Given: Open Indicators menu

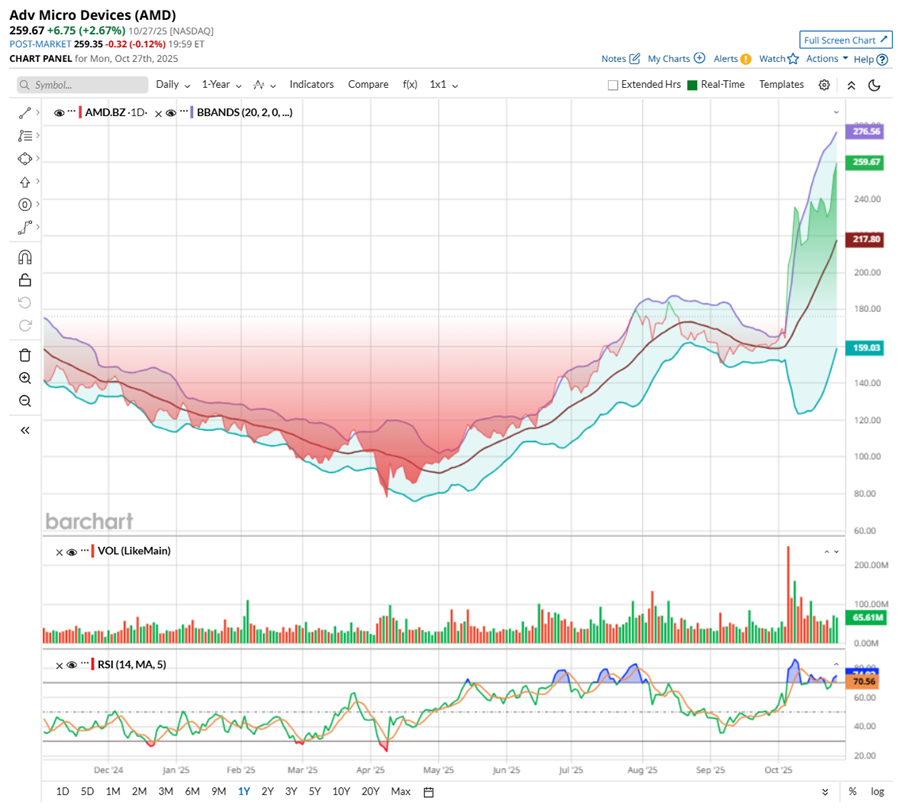Looking at the screenshot, I should [x=311, y=85].
